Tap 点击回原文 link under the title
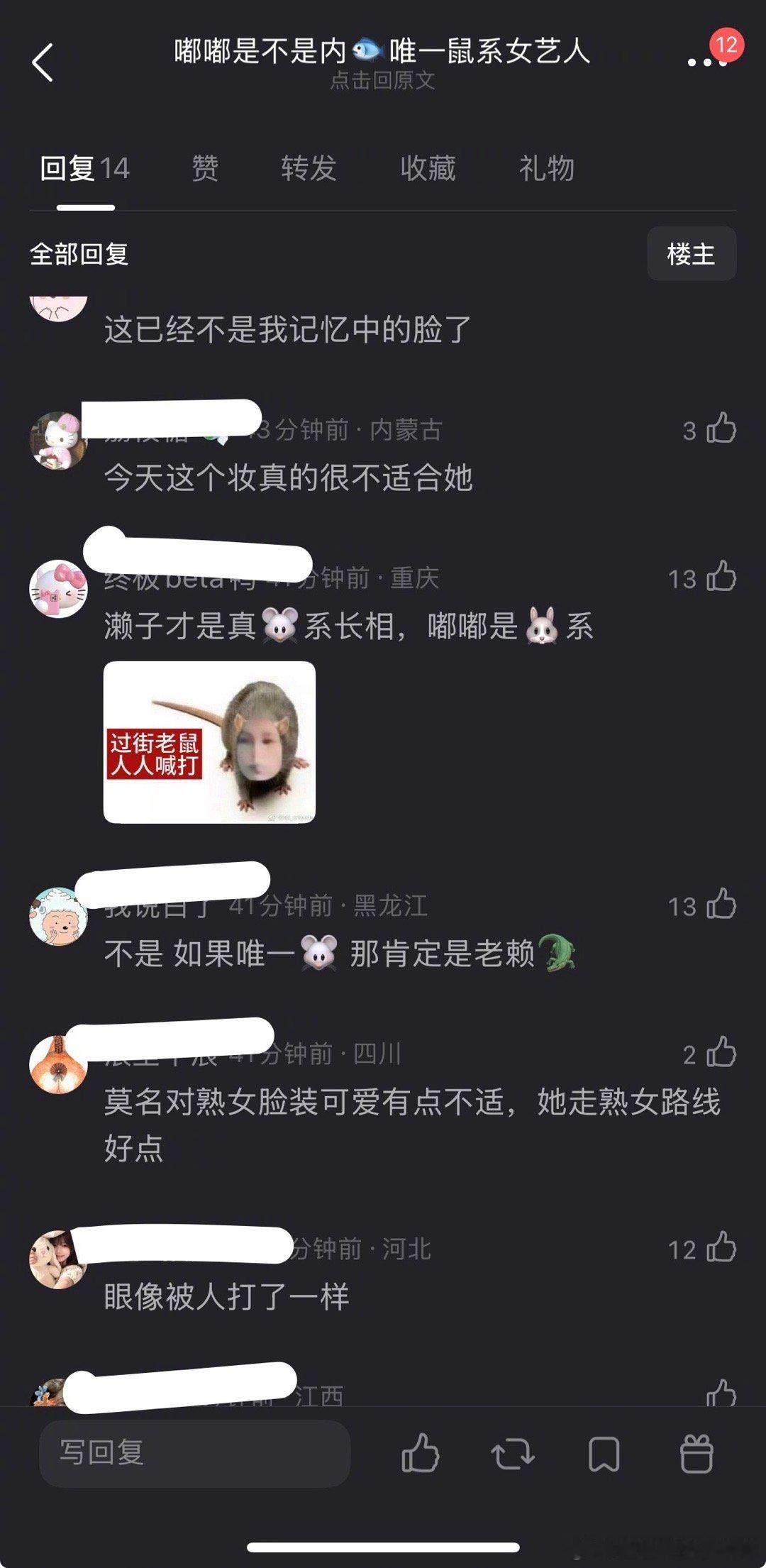Viewport: 766px width, 1568px height. click(x=382, y=80)
